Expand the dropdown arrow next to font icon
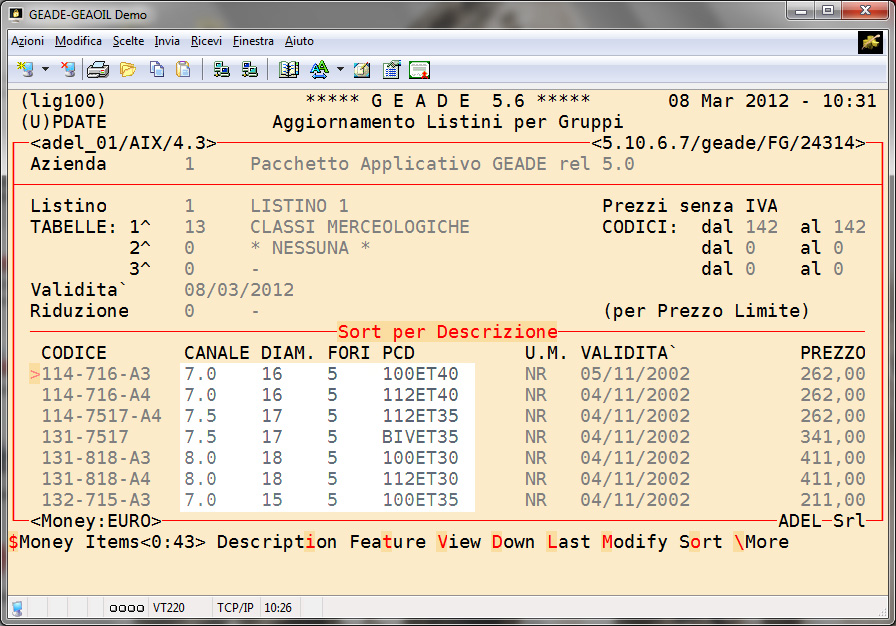This screenshot has width=896, height=626. pos(340,70)
